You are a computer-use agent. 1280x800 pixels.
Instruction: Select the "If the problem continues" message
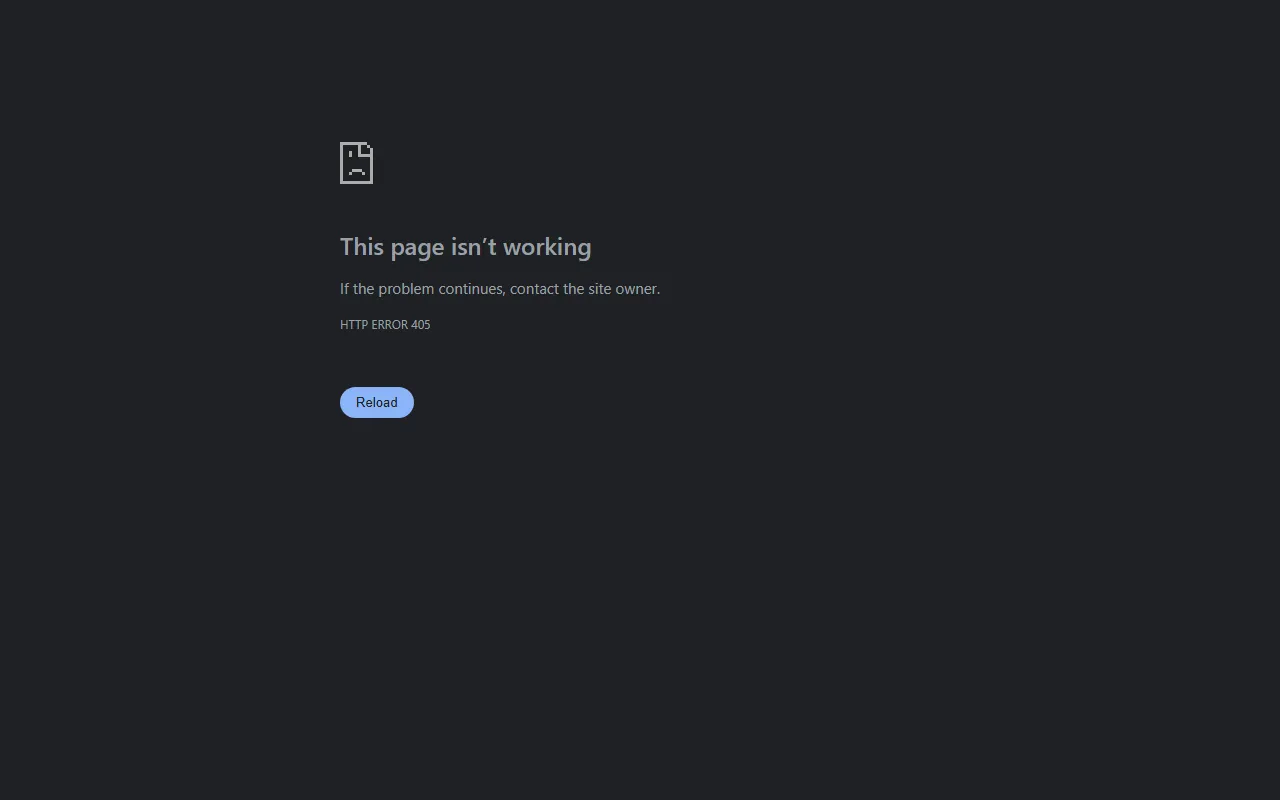(x=500, y=289)
